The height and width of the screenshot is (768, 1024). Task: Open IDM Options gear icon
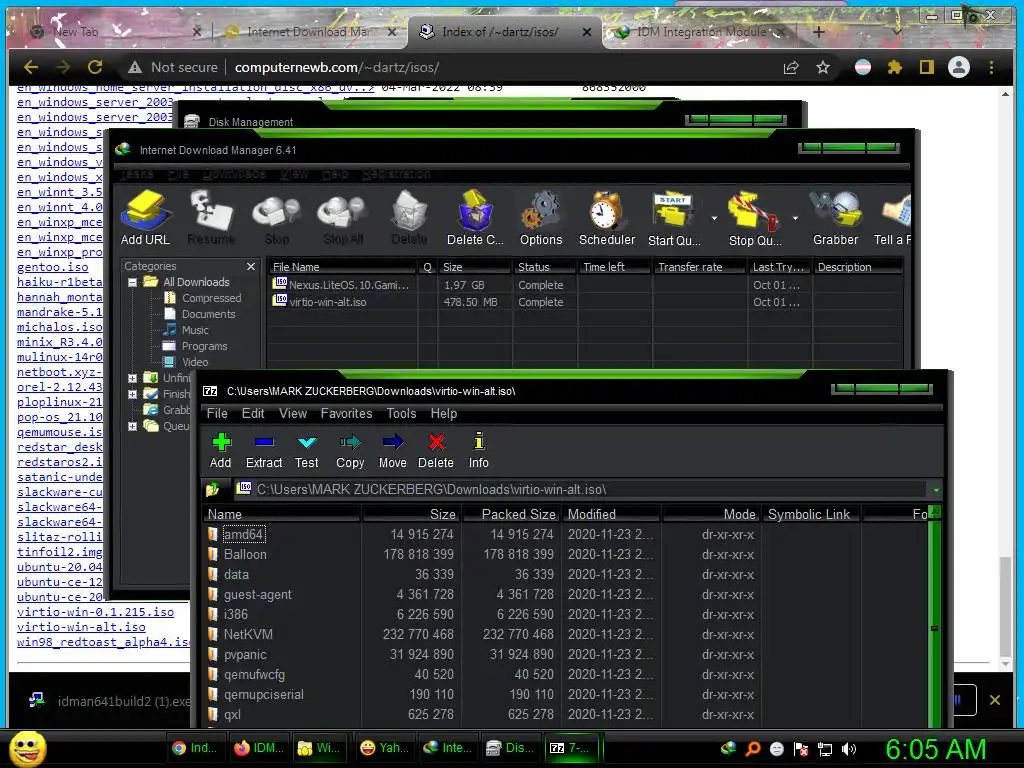541,218
